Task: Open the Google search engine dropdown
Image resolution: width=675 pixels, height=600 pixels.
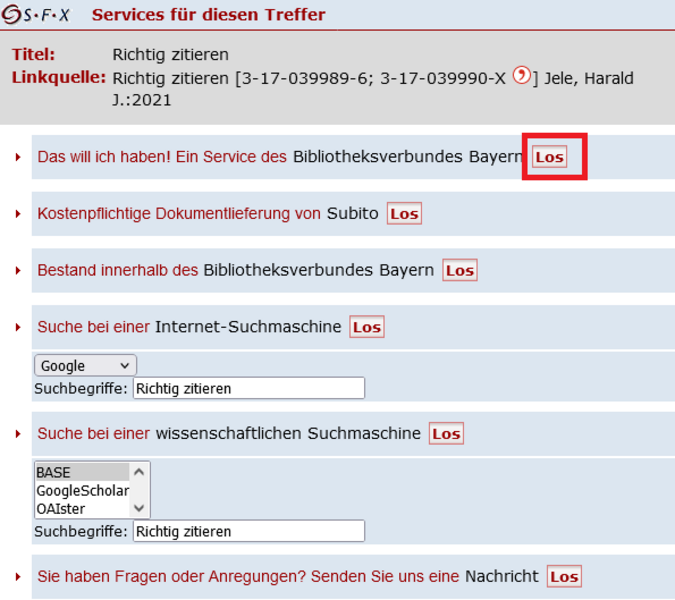Action: (85, 366)
